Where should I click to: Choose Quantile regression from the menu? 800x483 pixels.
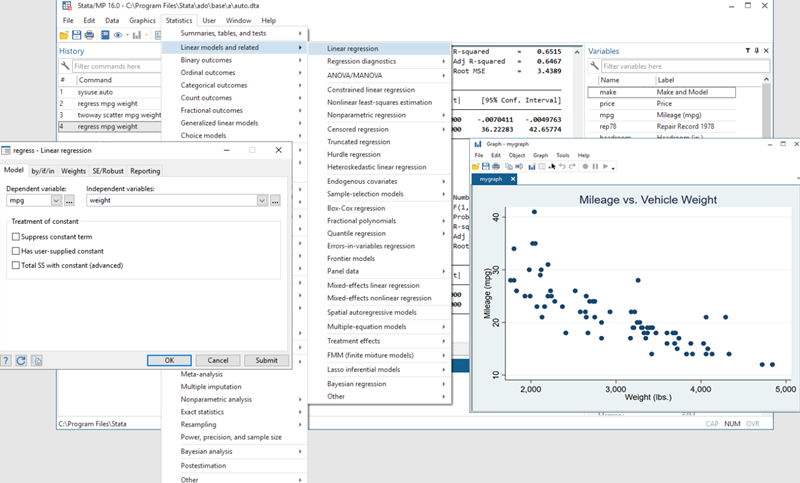click(x=380, y=234)
